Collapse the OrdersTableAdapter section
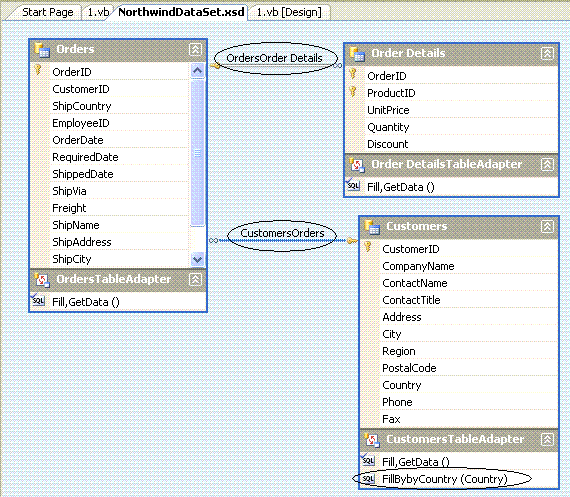 click(x=195, y=279)
